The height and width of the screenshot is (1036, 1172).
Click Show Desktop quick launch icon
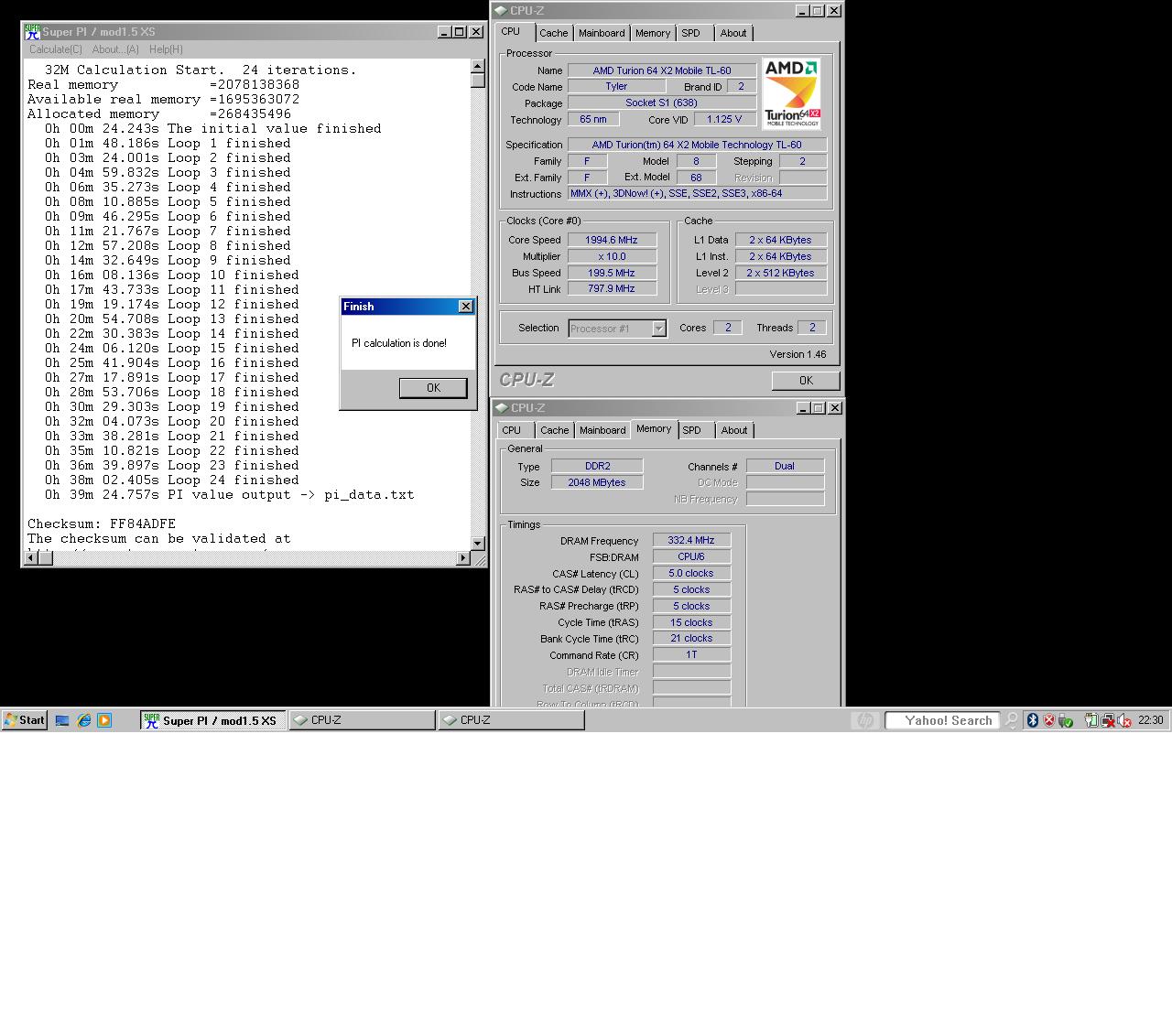[62, 720]
